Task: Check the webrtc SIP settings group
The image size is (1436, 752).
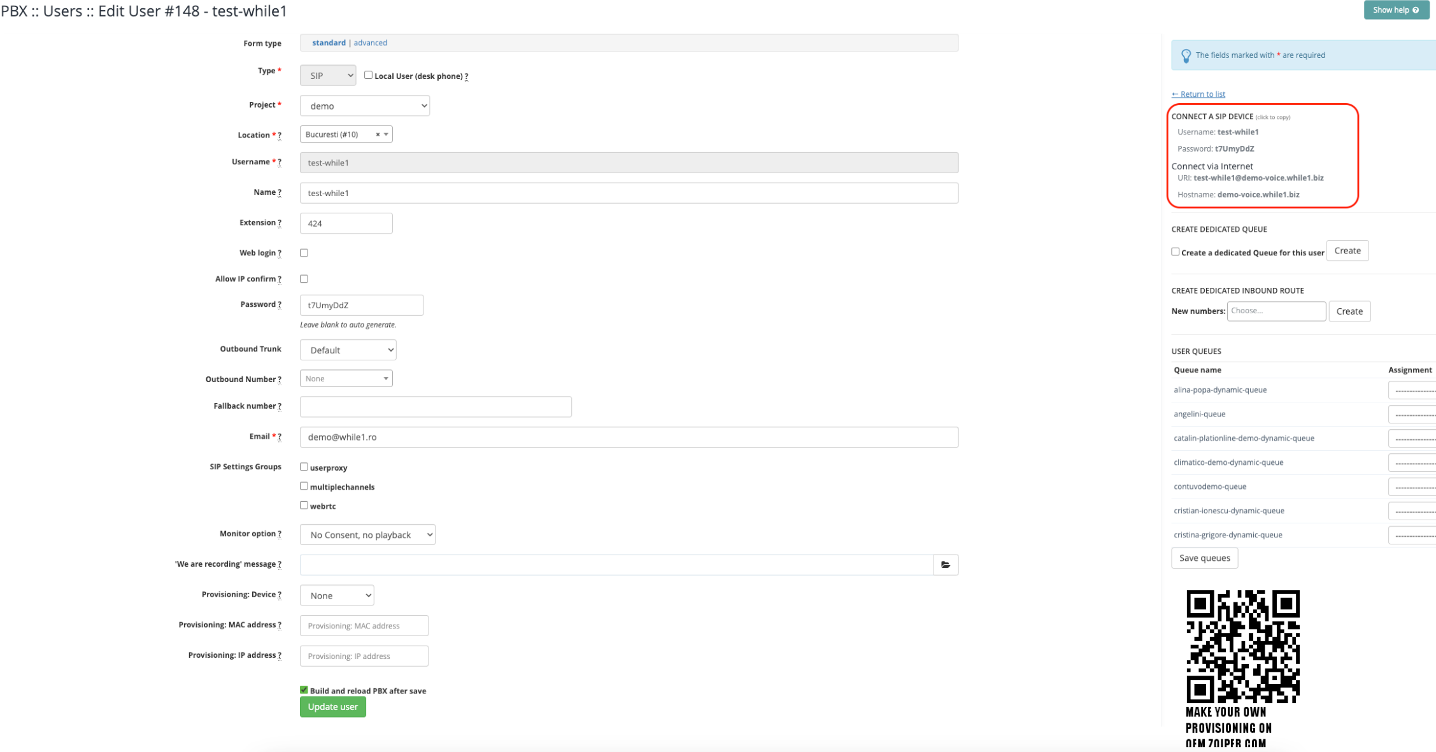Action: coord(304,506)
